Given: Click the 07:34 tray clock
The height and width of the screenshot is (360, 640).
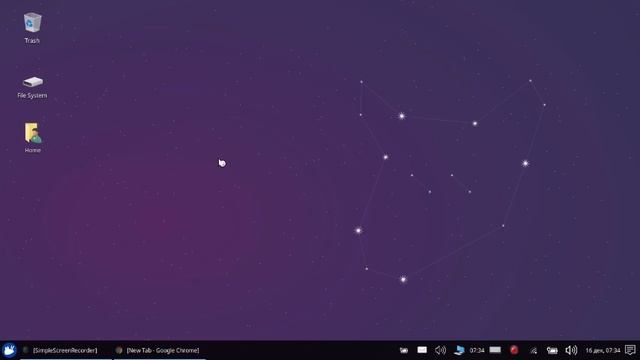Looking at the screenshot, I should click(x=477, y=350).
